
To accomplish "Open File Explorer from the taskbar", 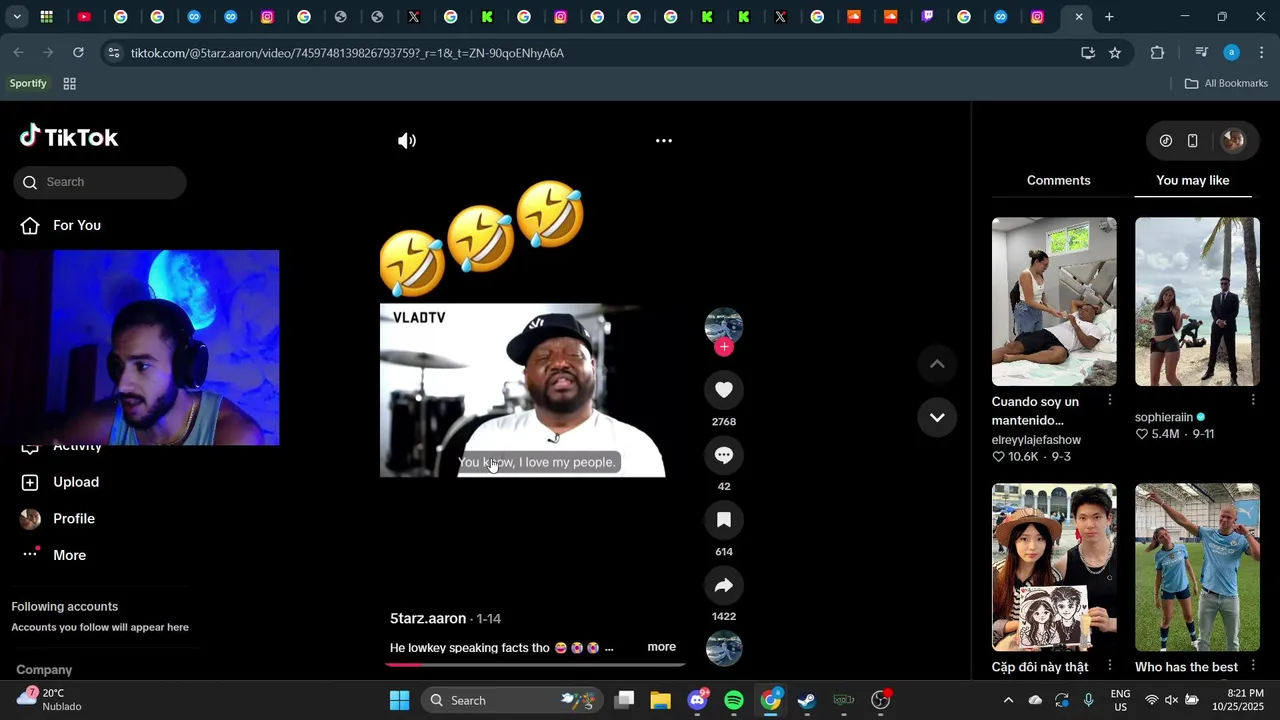I will pyautogui.click(x=661, y=700).
